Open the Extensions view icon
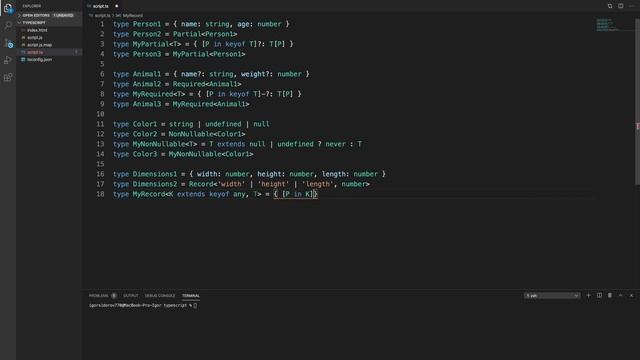The height and width of the screenshot is (360, 640). (x=8, y=77)
